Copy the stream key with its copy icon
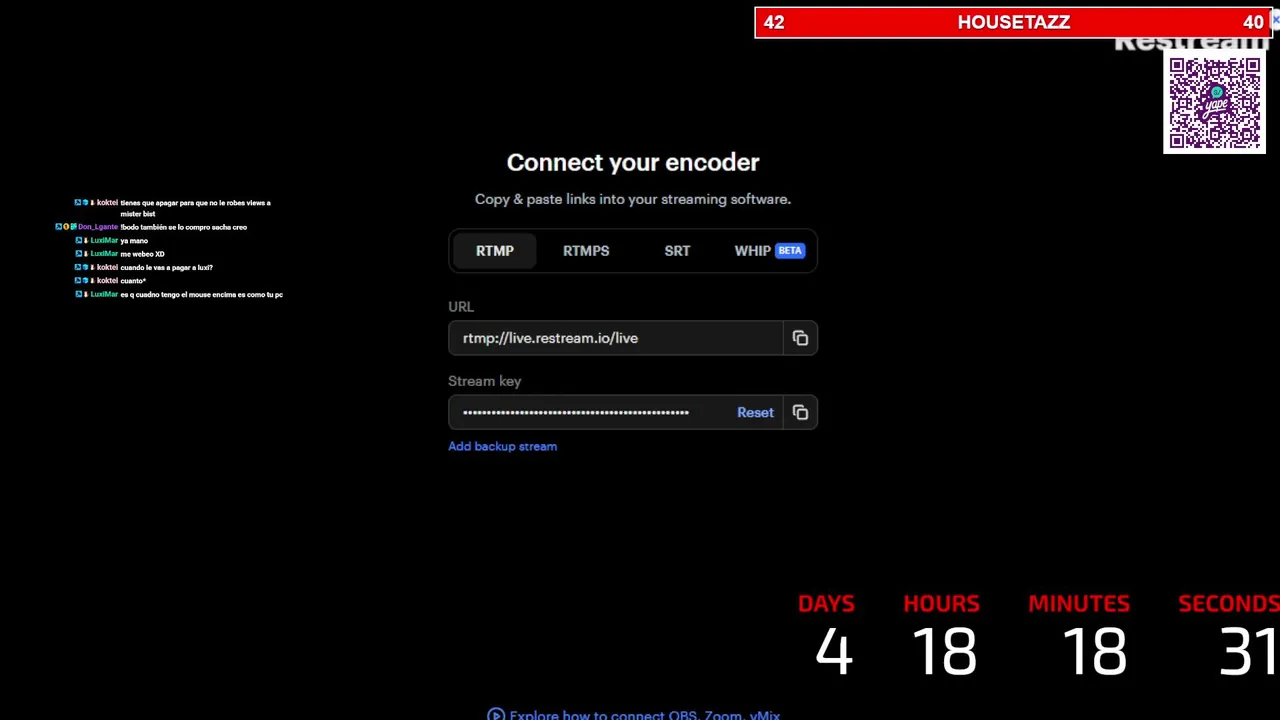The image size is (1280, 720). [800, 412]
